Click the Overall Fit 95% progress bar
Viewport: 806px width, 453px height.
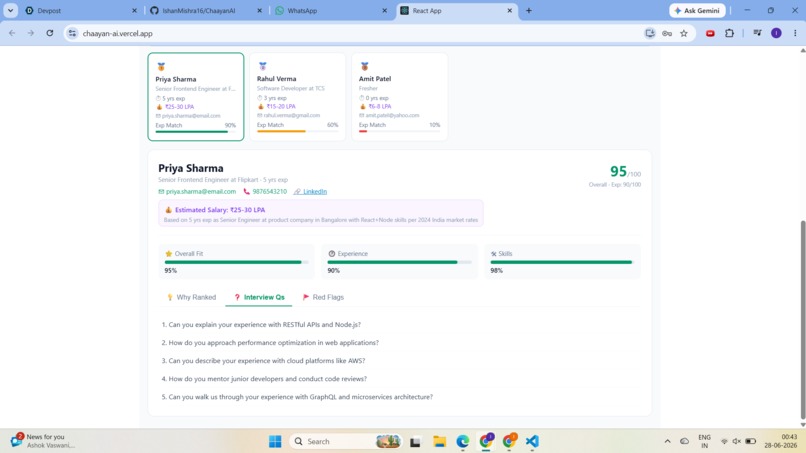236,262
